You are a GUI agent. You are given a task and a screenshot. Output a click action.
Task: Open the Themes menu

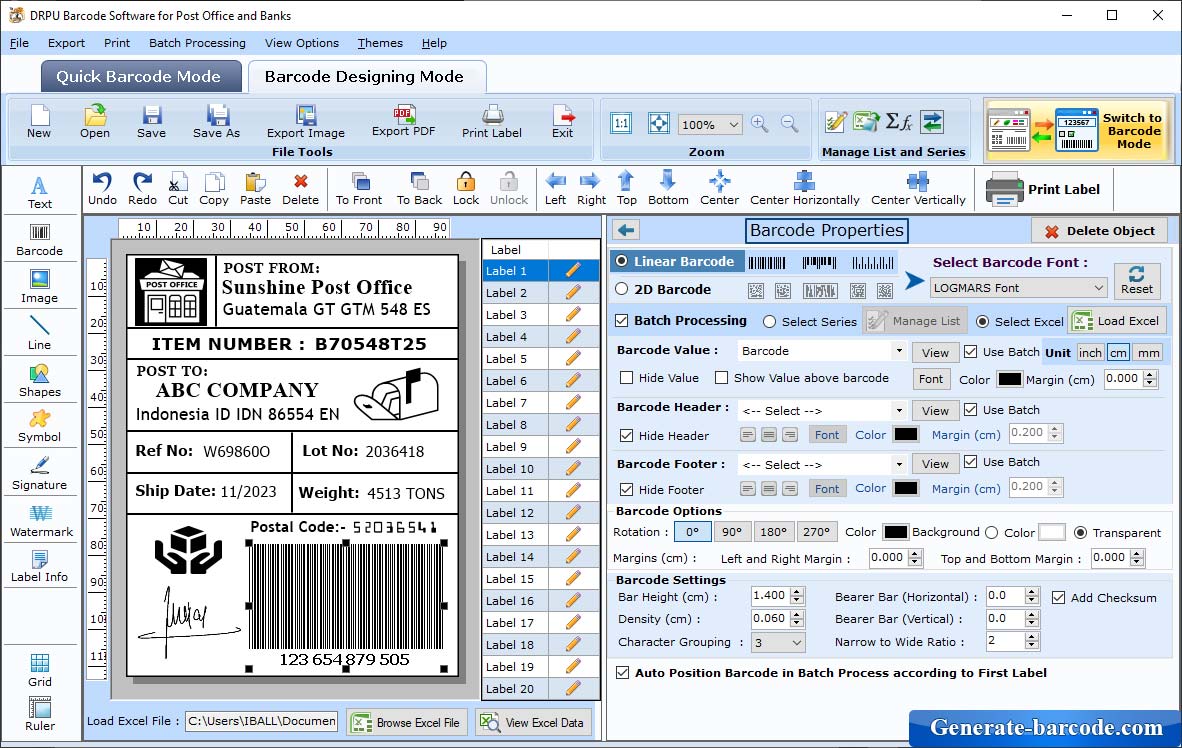click(x=380, y=43)
